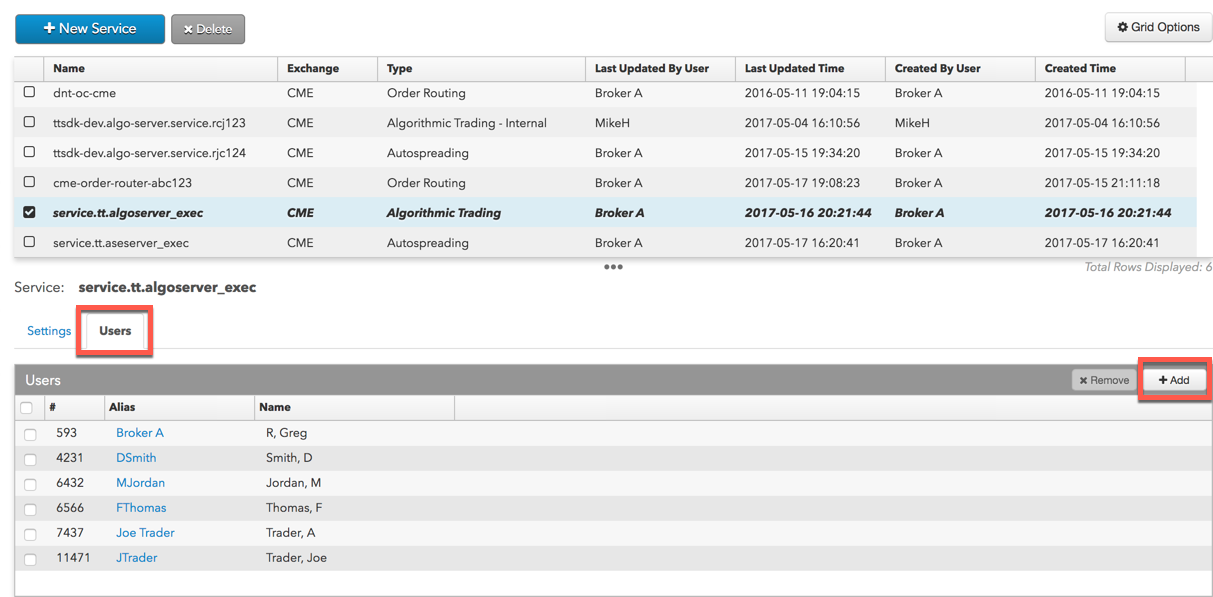1213x597 pixels.
Task: Click the Remove user button
Action: point(1104,380)
